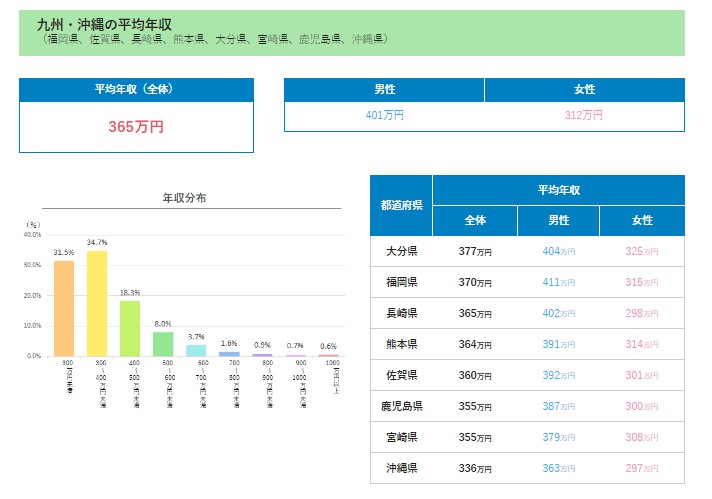Click the 平均年収 table group header
The height and width of the screenshot is (499, 712).
pyautogui.click(x=559, y=190)
